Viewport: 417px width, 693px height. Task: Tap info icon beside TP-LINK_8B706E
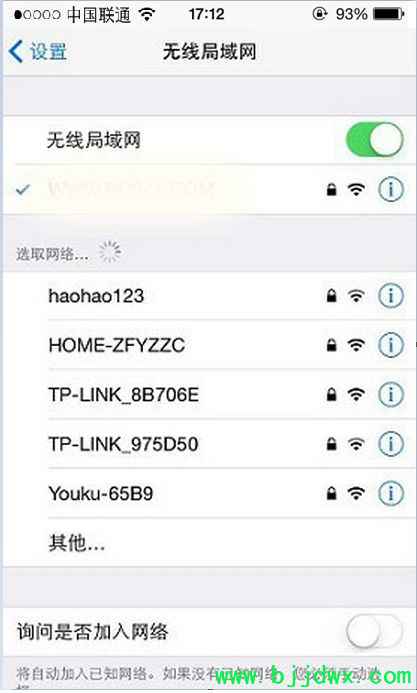391,394
